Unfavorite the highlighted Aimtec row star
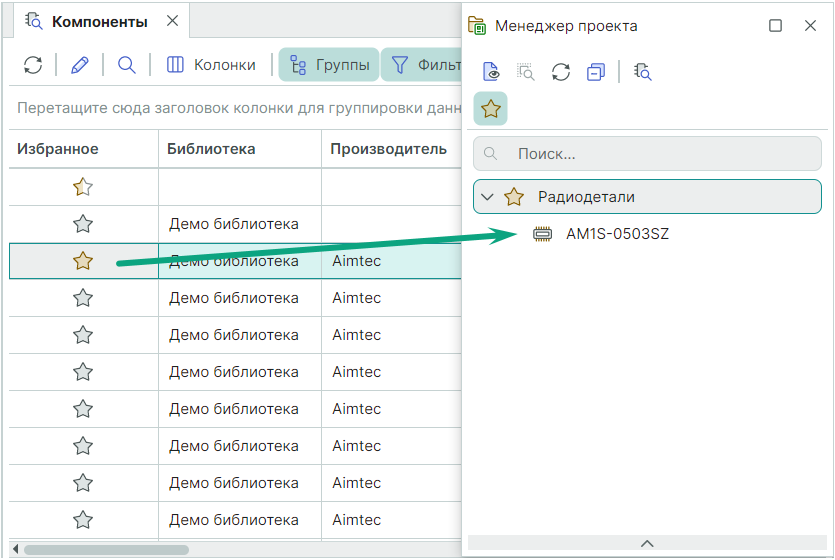835x560 pixels. click(83, 261)
